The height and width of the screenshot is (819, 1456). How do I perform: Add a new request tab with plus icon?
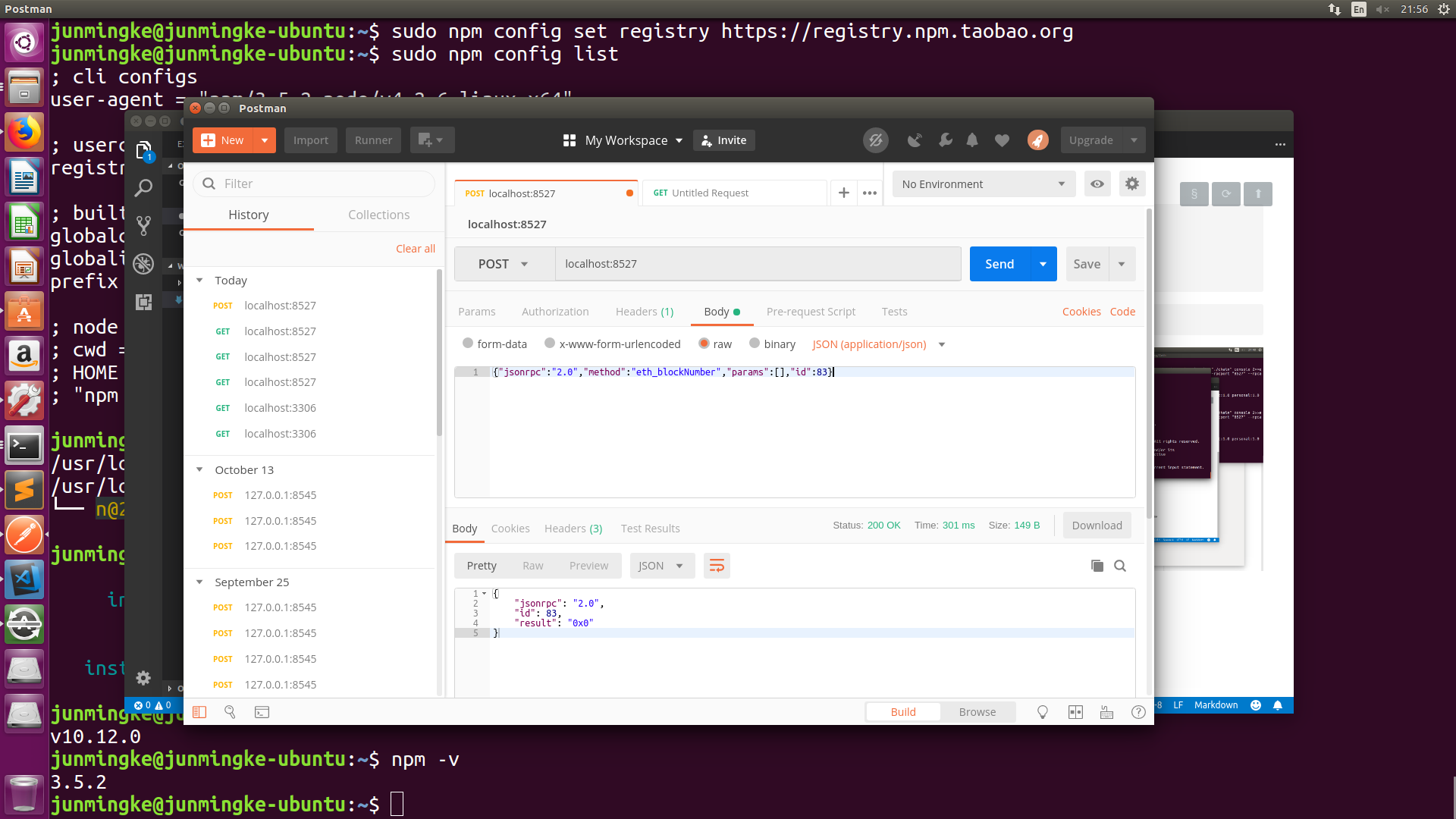pos(843,193)
